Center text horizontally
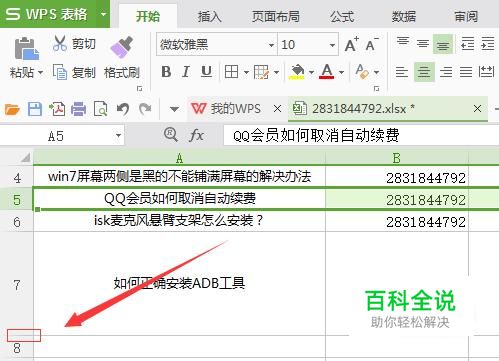The width and height of the screenshot is (499, 361). coord(424,72)
